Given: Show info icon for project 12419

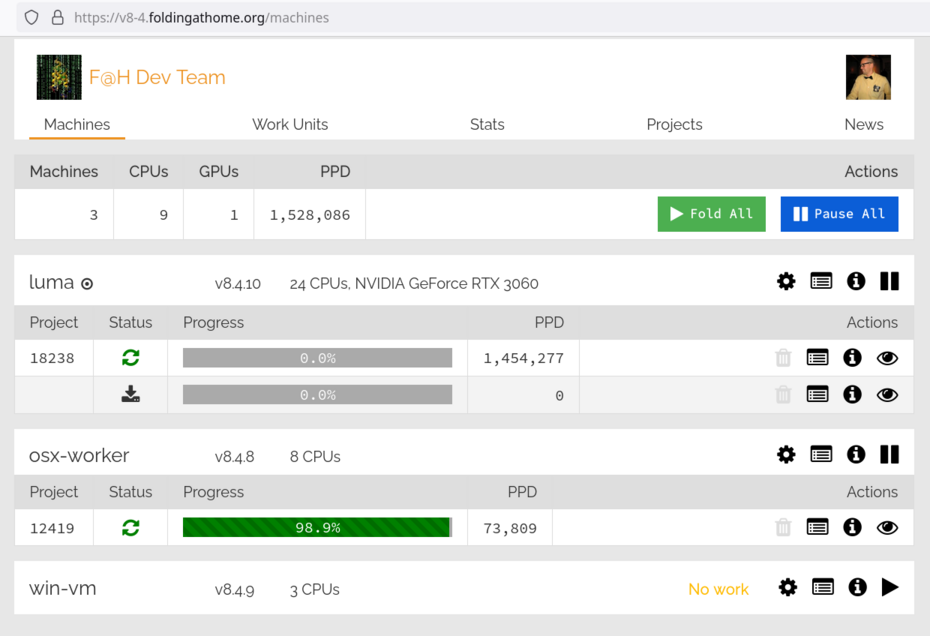Looking at the screenshot, I should click(x=852, y=527).
